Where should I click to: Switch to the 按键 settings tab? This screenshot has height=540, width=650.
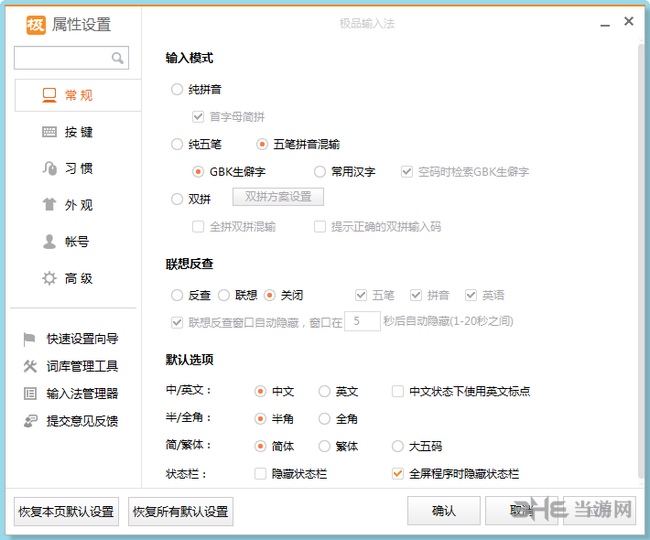78,132
